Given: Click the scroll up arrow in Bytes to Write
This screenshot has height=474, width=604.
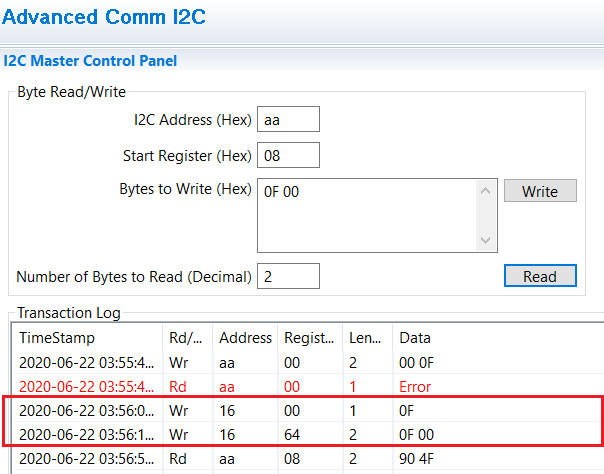Looking at the screenshot, I should coord(486,191).
